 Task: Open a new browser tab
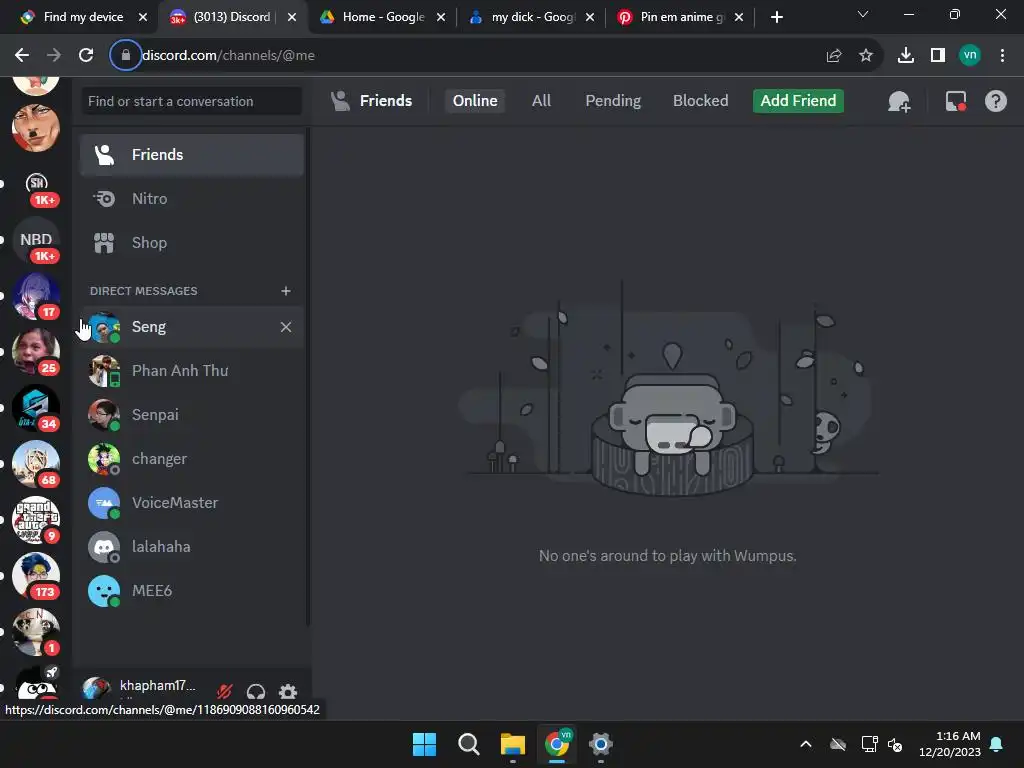pos(776,17)
